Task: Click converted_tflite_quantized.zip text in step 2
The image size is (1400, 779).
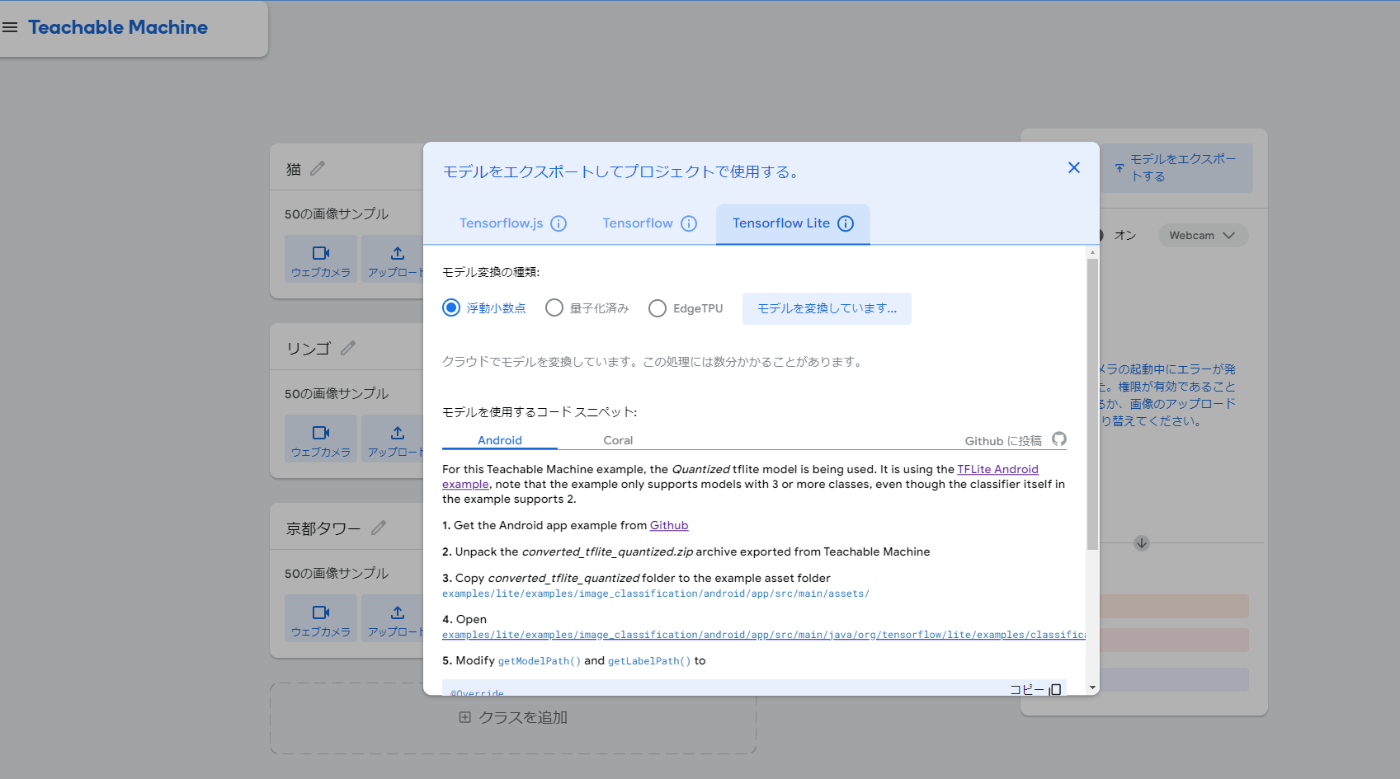Action: pyautogui.click(x=608, y=552)
